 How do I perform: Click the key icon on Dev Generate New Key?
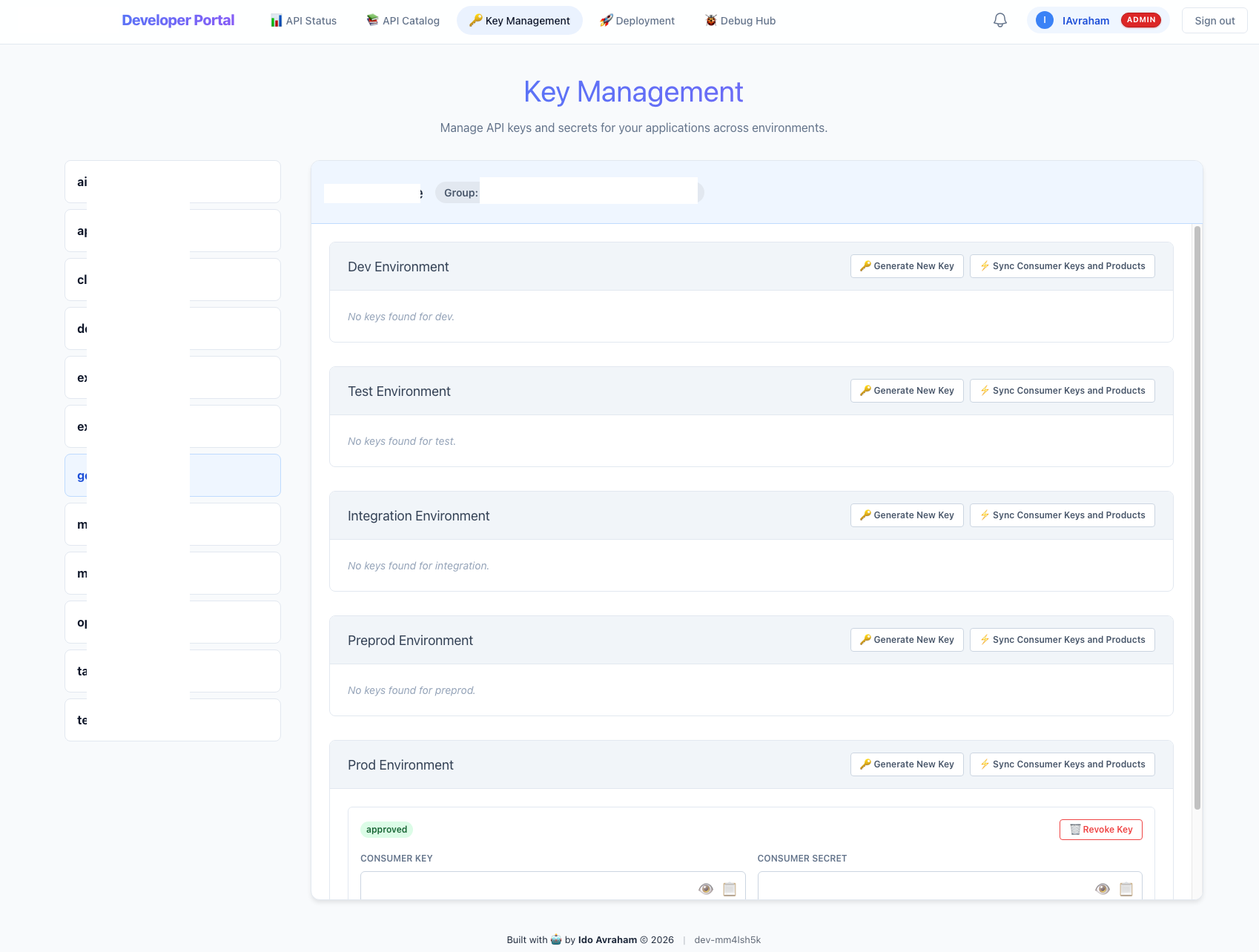(x=866, y=265)
